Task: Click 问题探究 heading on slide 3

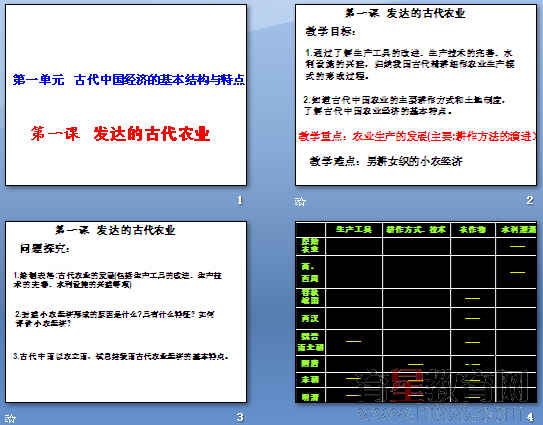Action: pyautogui.click(x=45, y=248)
